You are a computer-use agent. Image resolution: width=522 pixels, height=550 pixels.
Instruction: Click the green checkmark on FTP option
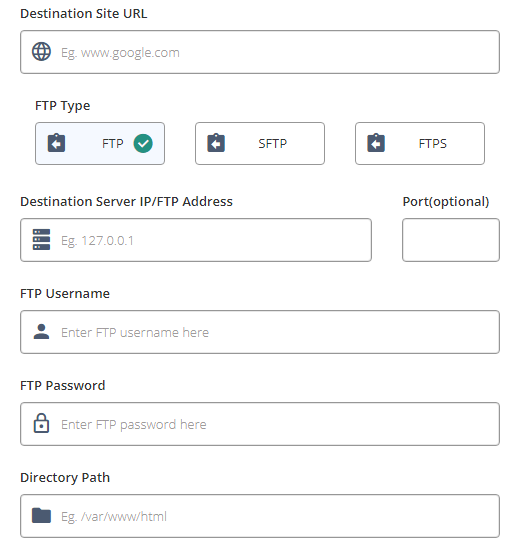click(143, 143)
